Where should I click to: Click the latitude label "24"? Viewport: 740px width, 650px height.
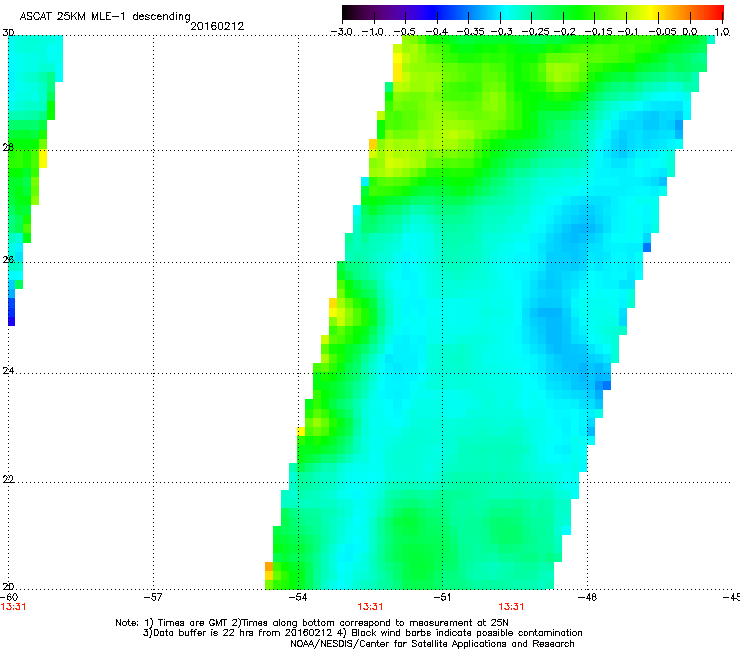pyautogui.click(x=8, y=371)
